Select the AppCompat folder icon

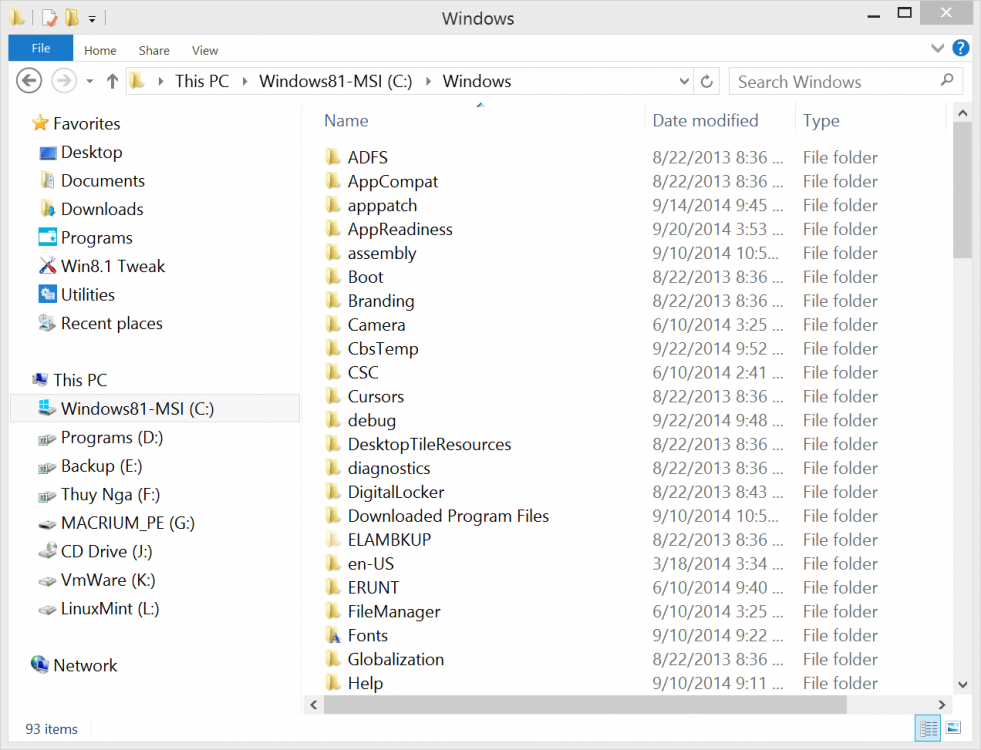click(333, 181)
